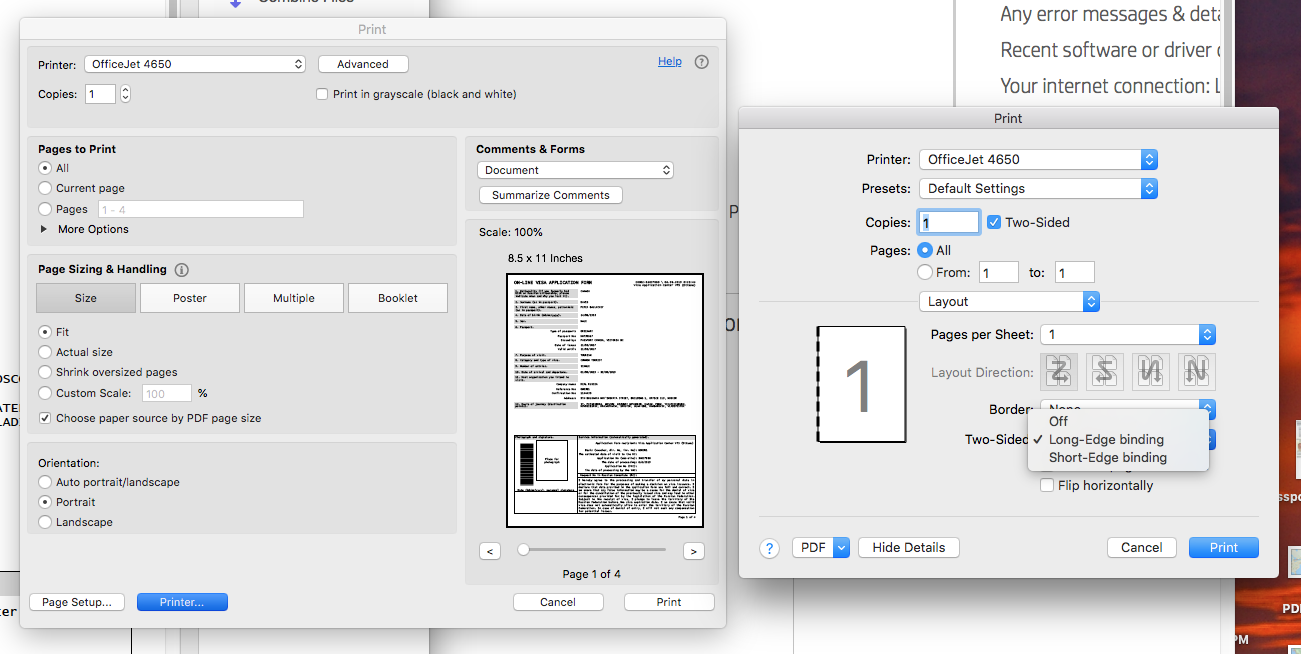
Task: Click the info icon next to Page Sizing & Handling
Action: coord(182,270)
